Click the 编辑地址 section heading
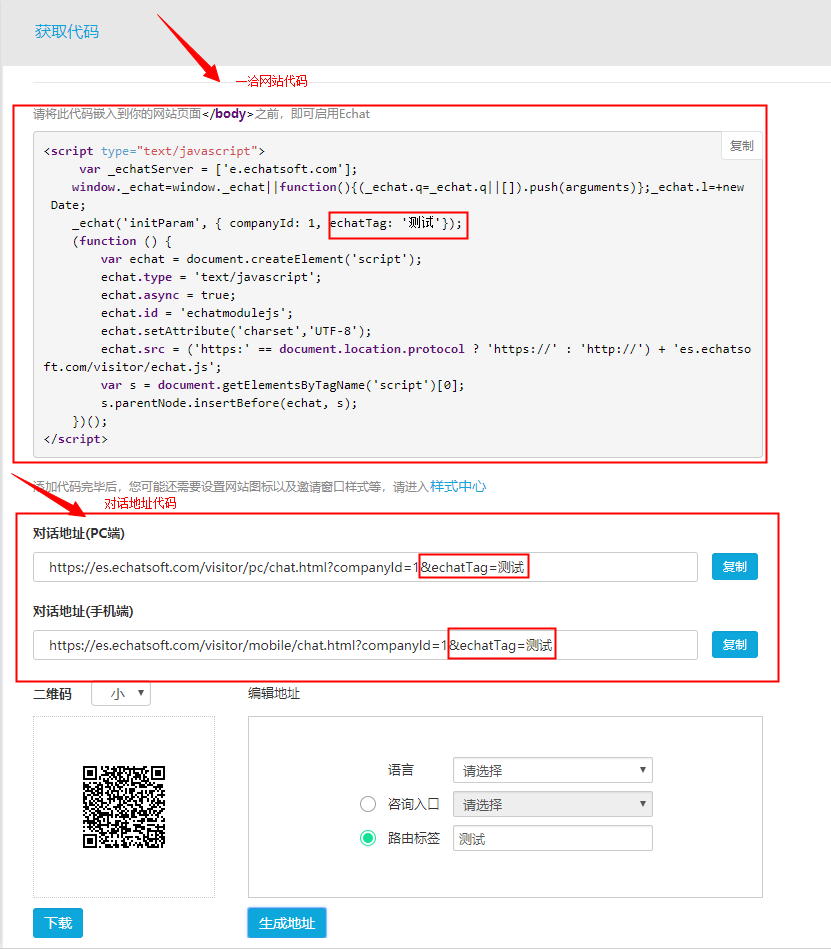Viewport: 831px width, 949px height. pyautogui.click(x=274, y=693)
